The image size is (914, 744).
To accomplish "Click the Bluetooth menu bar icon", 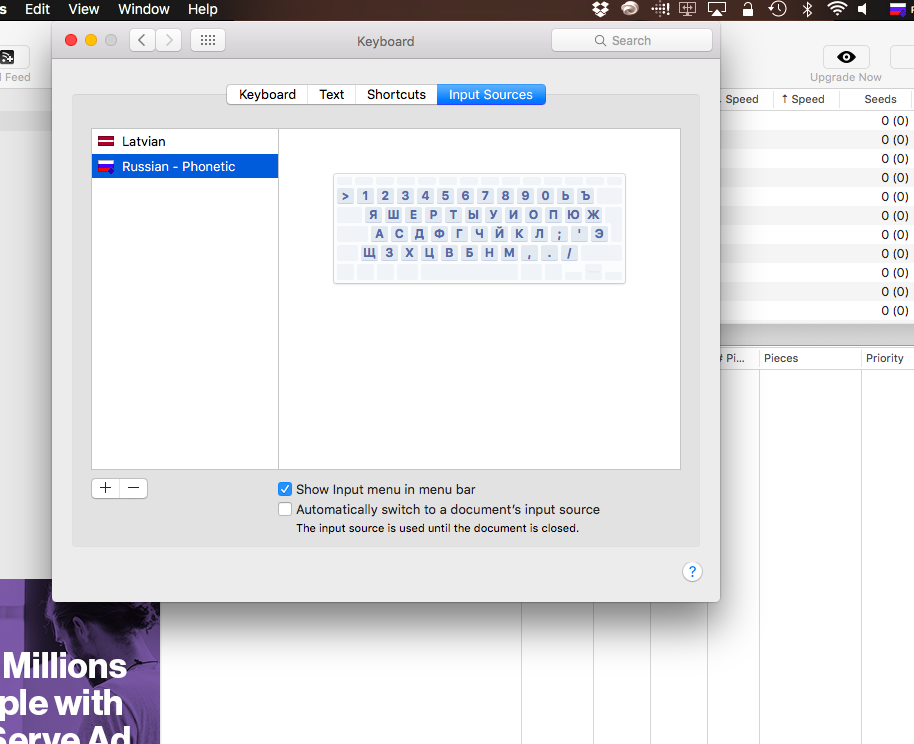I will 807,9.
